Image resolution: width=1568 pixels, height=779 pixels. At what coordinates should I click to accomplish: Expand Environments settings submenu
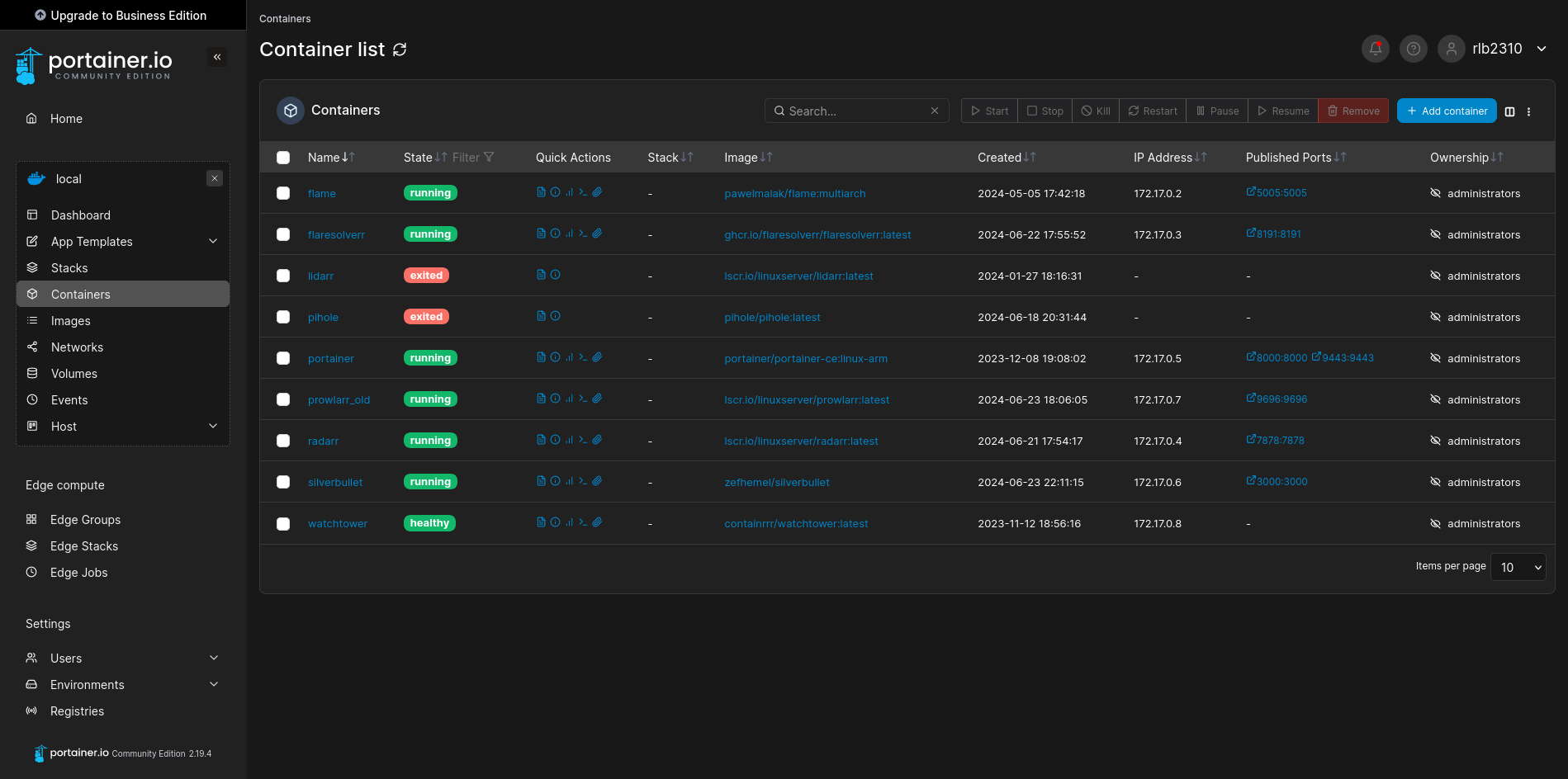(x=214, y=684)
